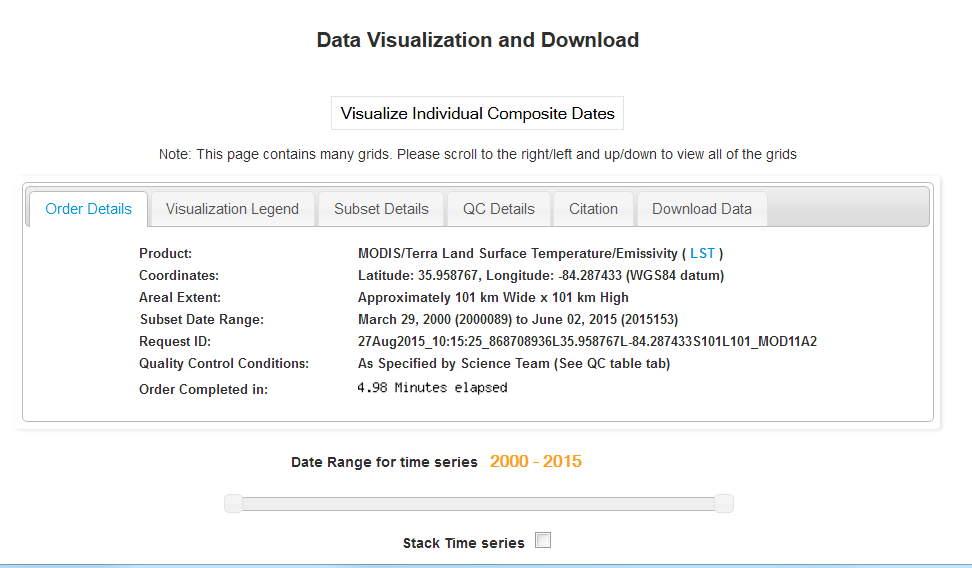This screenshot has height=568, width=972.
Task: Click the latitude and longitude coordinates value
Action: click(540, 276)
